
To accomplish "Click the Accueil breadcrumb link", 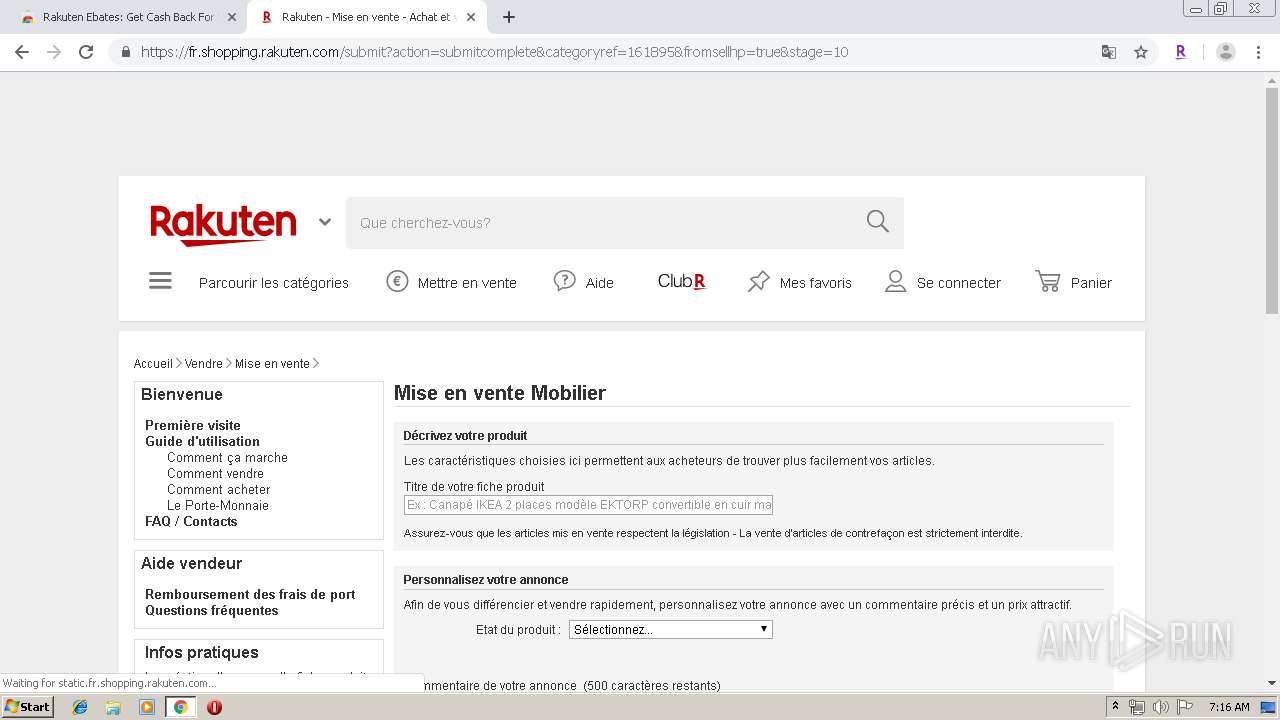I will 153,364.
